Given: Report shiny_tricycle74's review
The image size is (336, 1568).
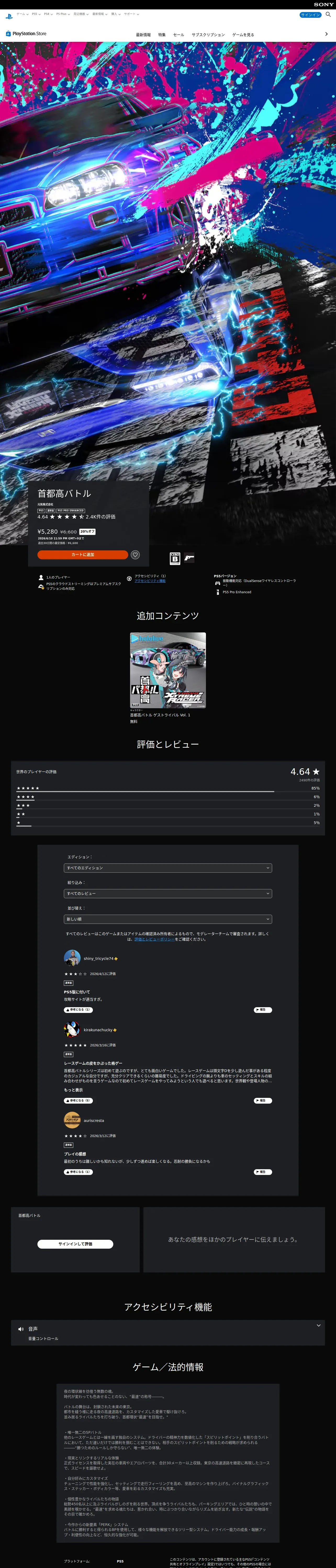Looking at the screenshot, I should pyautogui.click(x=263, y=1010).
